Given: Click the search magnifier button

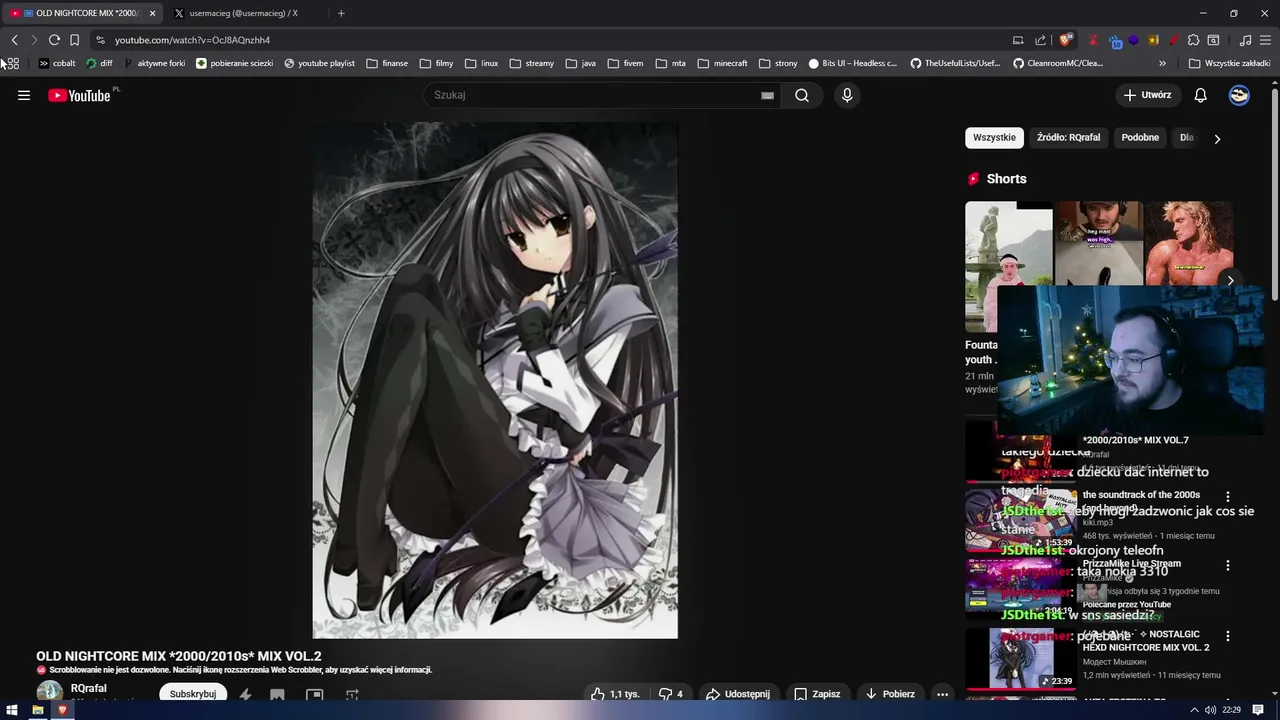Looking at the screenshot, I should 802,95.
